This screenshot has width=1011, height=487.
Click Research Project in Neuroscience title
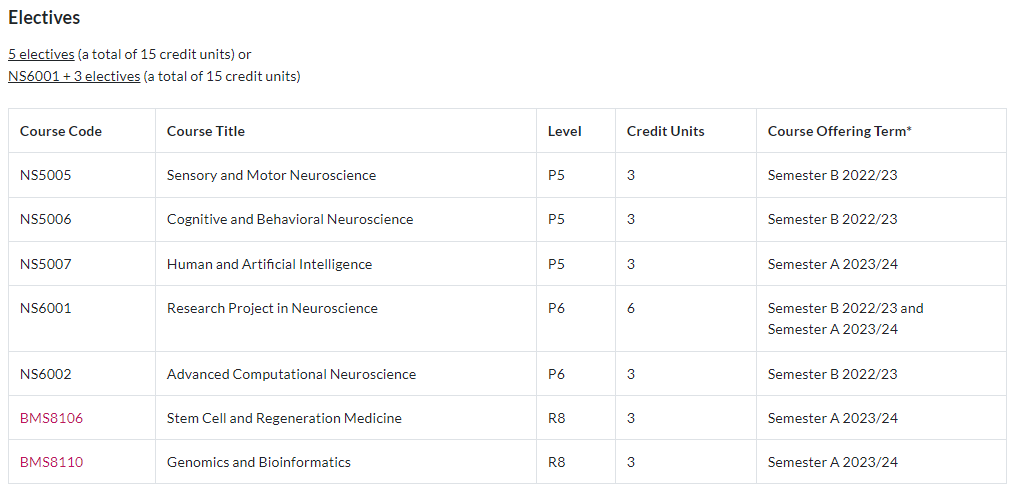click(272, 308)
